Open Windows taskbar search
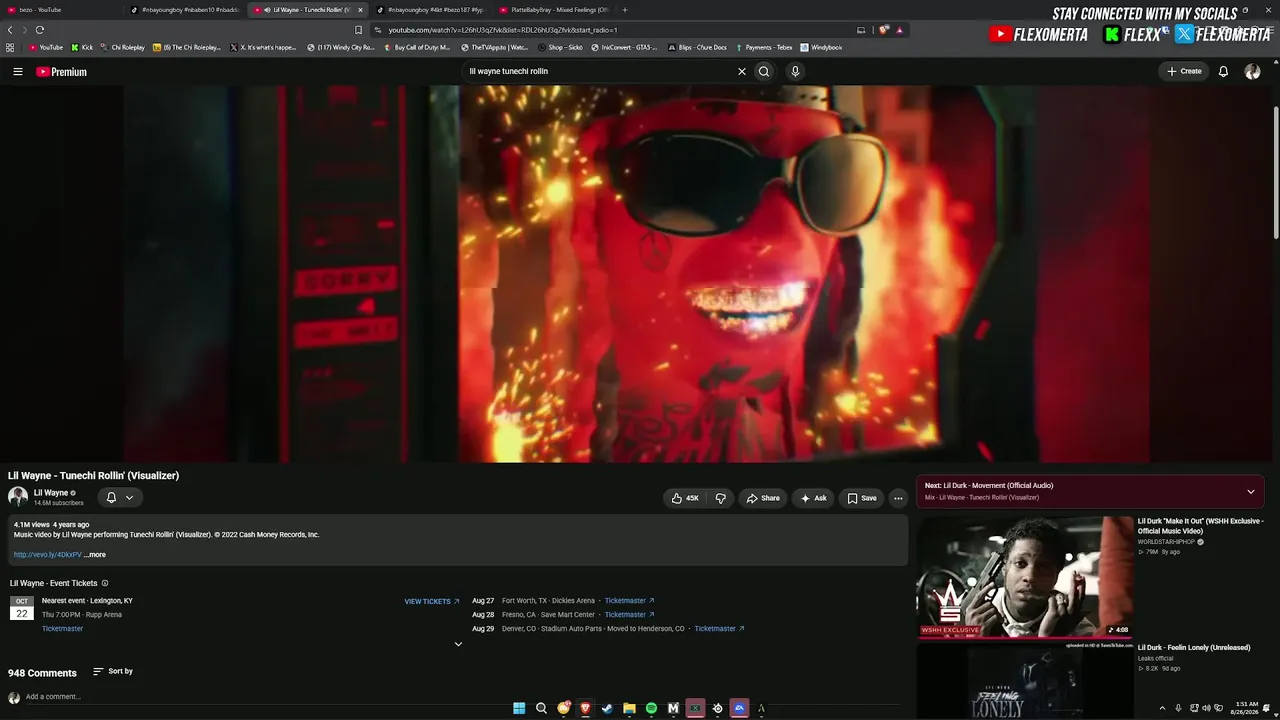1280x720 pixels. pos(541,708)
